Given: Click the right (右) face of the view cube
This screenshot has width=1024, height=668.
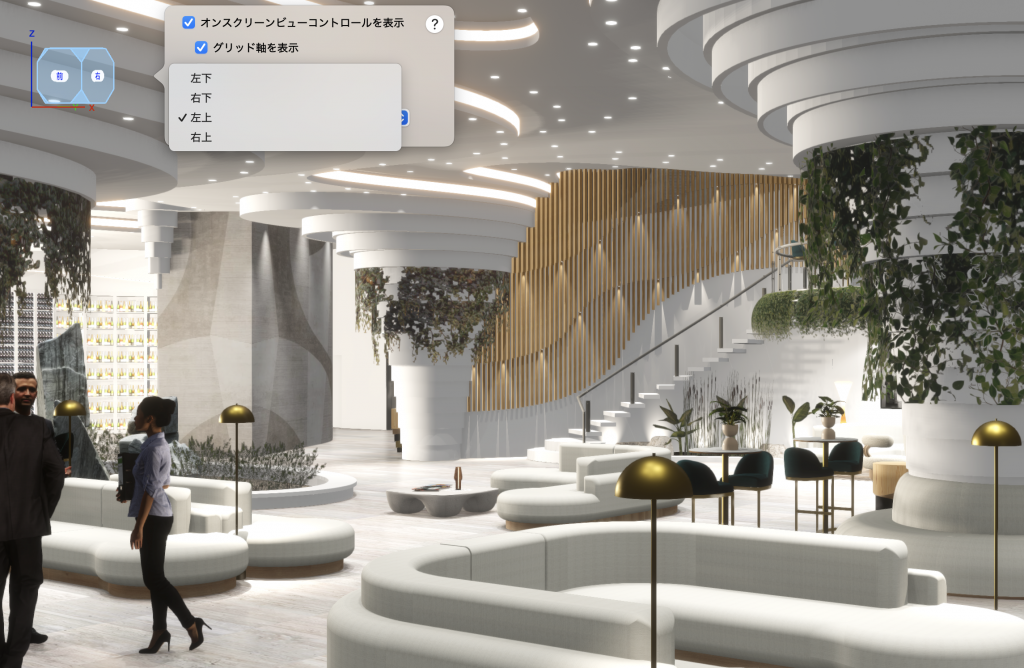Looking at the screenshot, I should 96,76.
